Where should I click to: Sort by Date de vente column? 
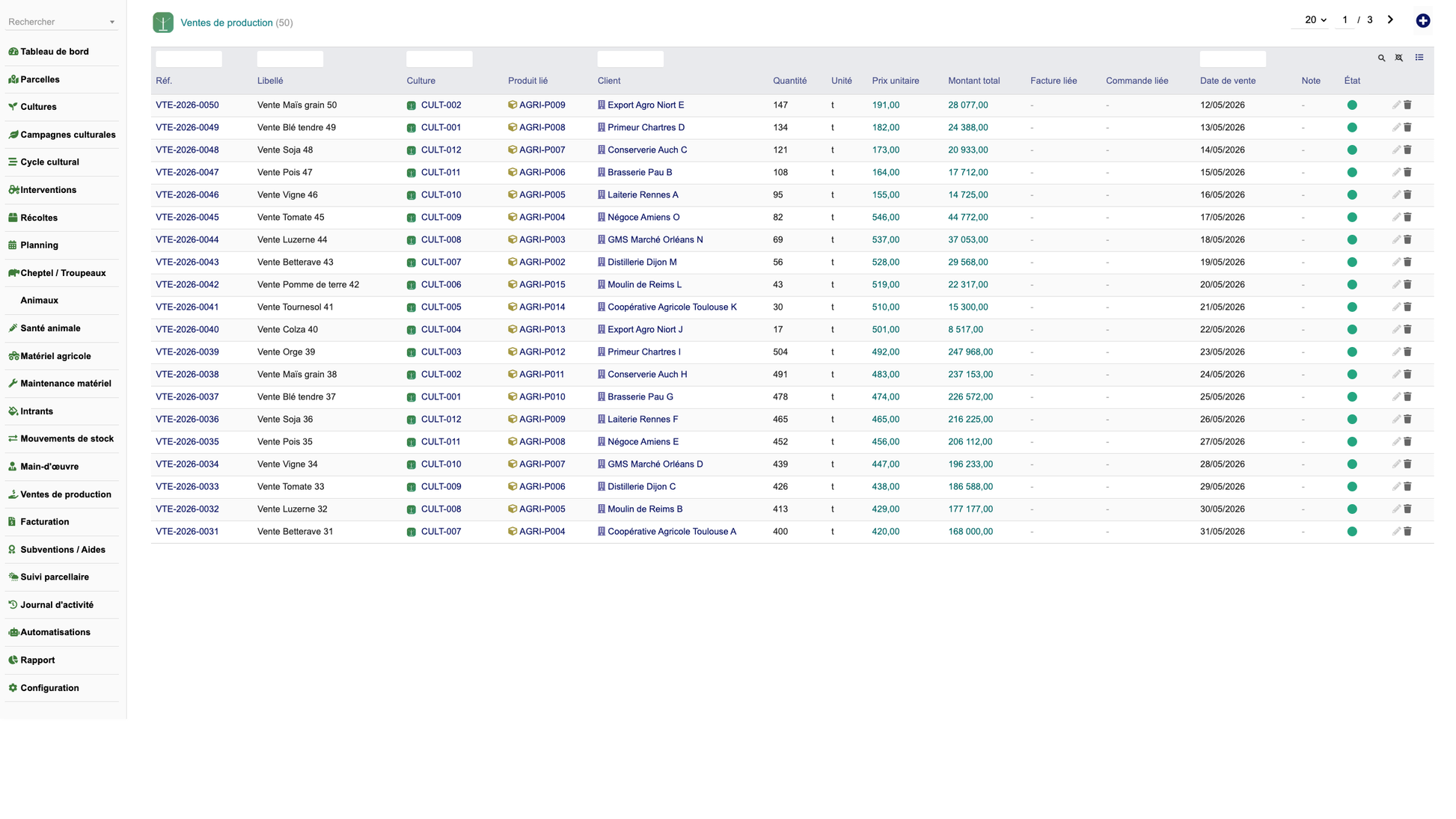(1228, 81)
